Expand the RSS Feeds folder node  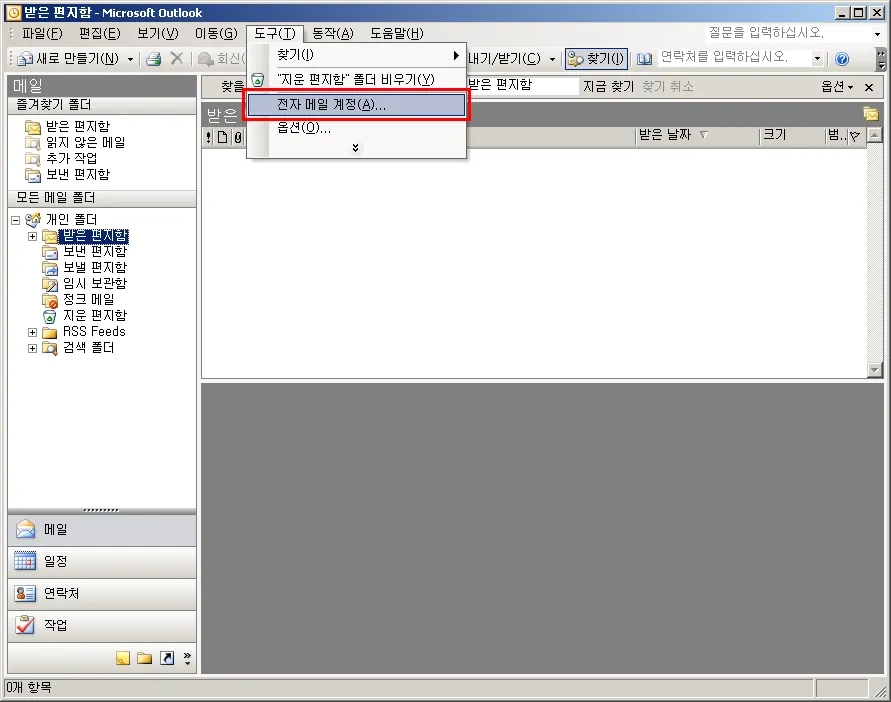(x=32, y=332)
